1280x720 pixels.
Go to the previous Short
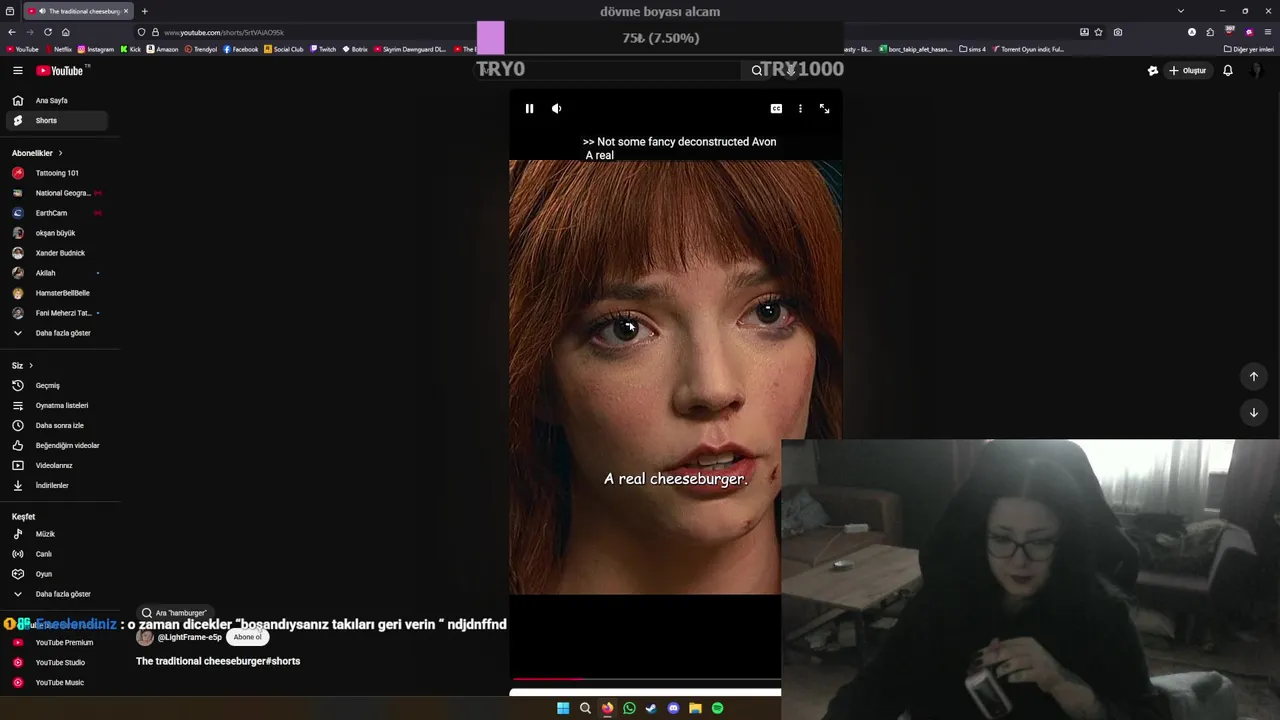click(1254, 377)
